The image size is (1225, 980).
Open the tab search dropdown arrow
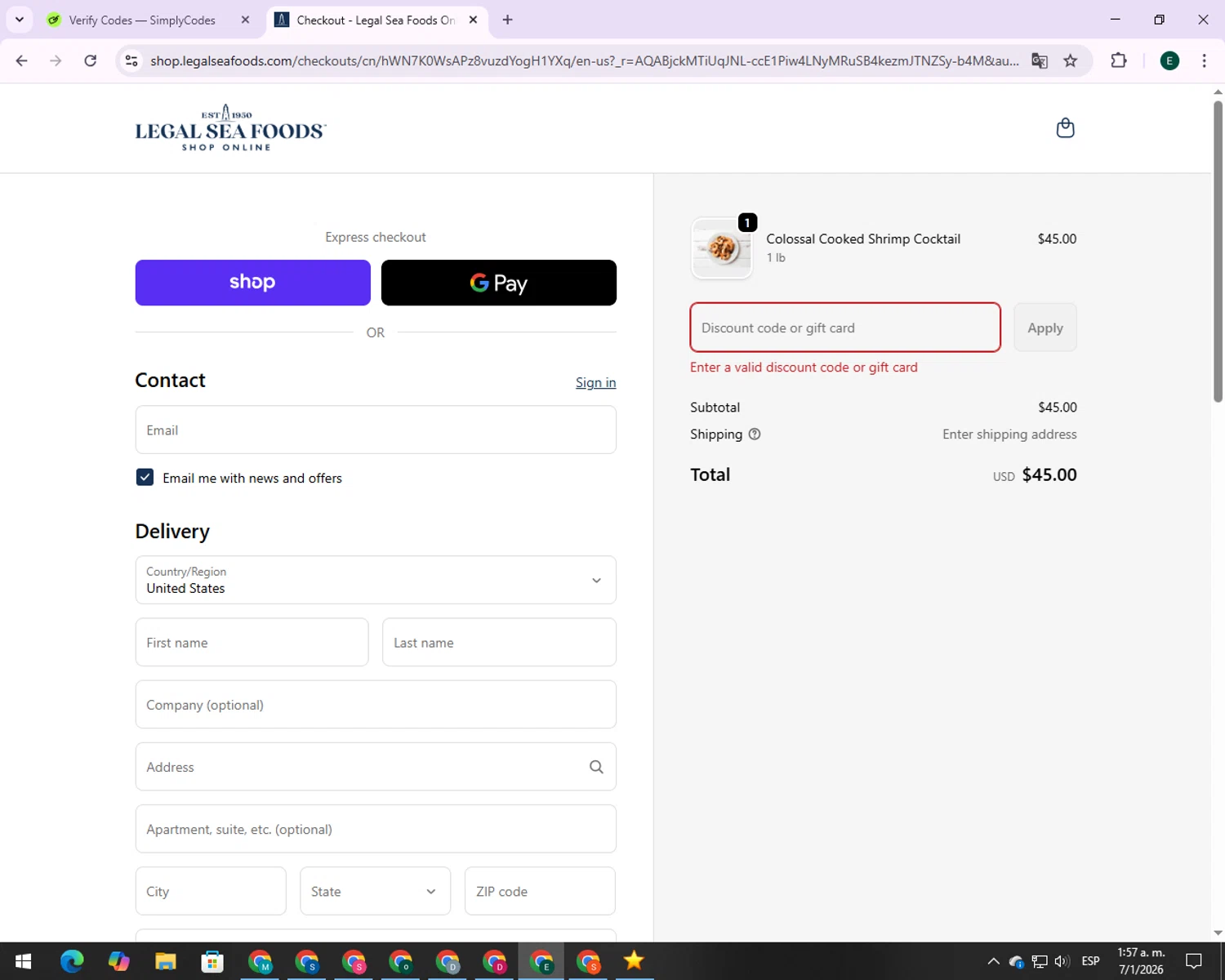(19, 20)
